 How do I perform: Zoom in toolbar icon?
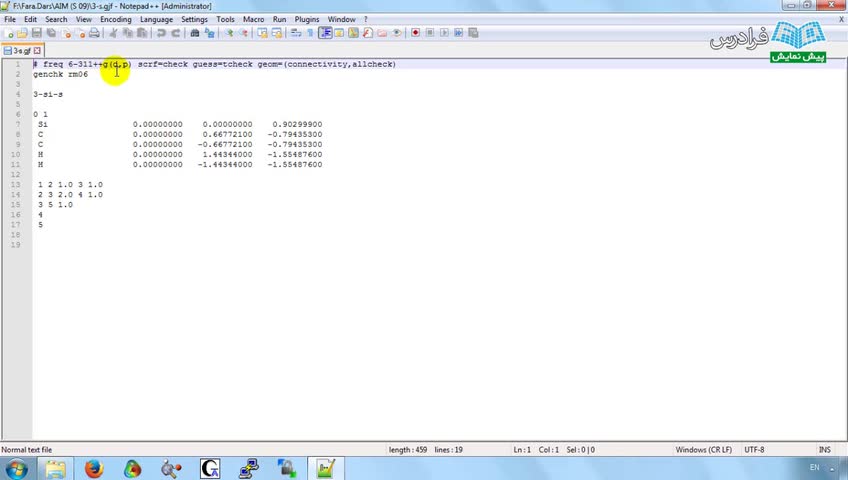tap(229, 34)
